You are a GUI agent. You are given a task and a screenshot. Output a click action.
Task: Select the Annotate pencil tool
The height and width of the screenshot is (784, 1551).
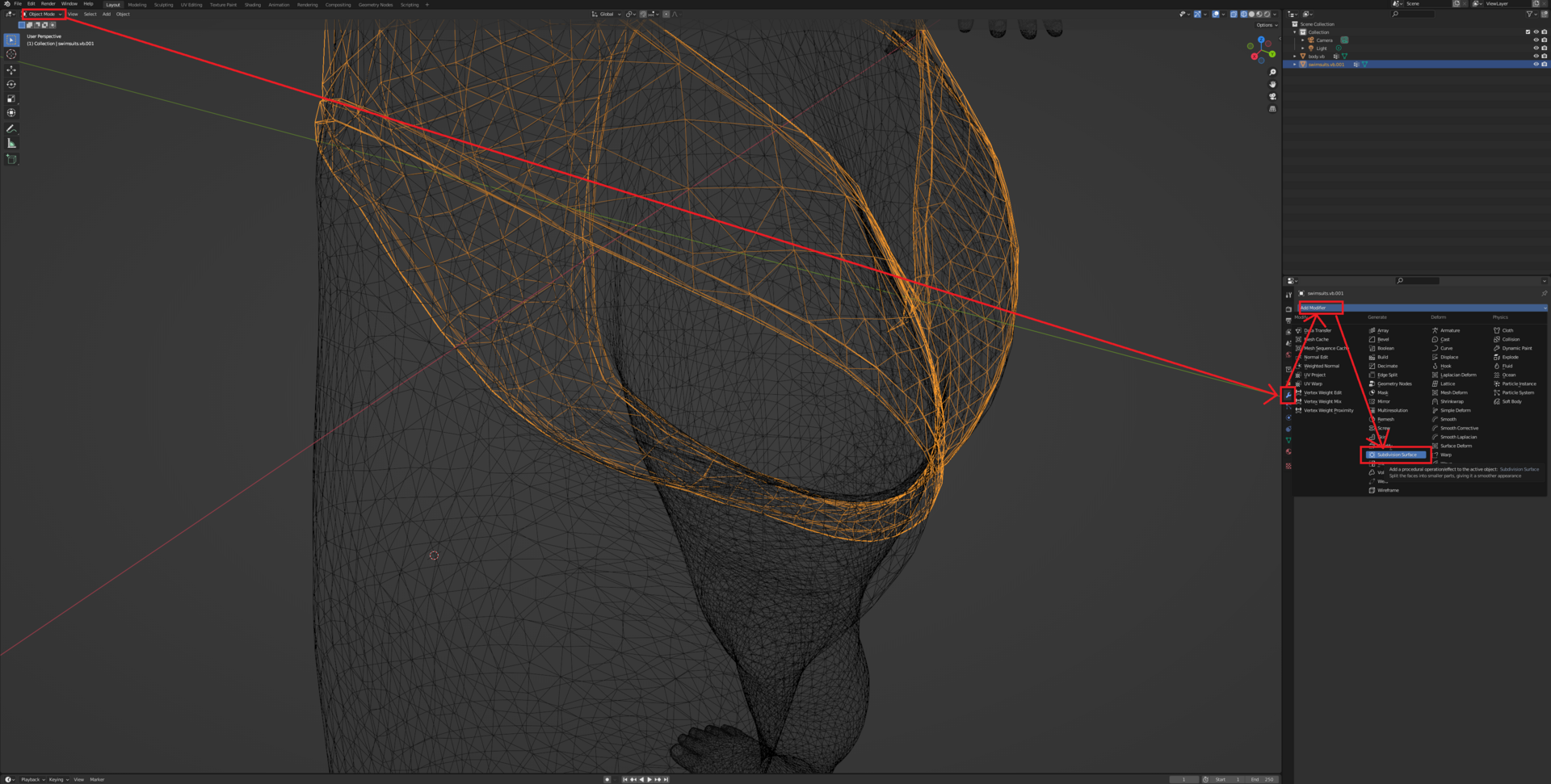11,129
